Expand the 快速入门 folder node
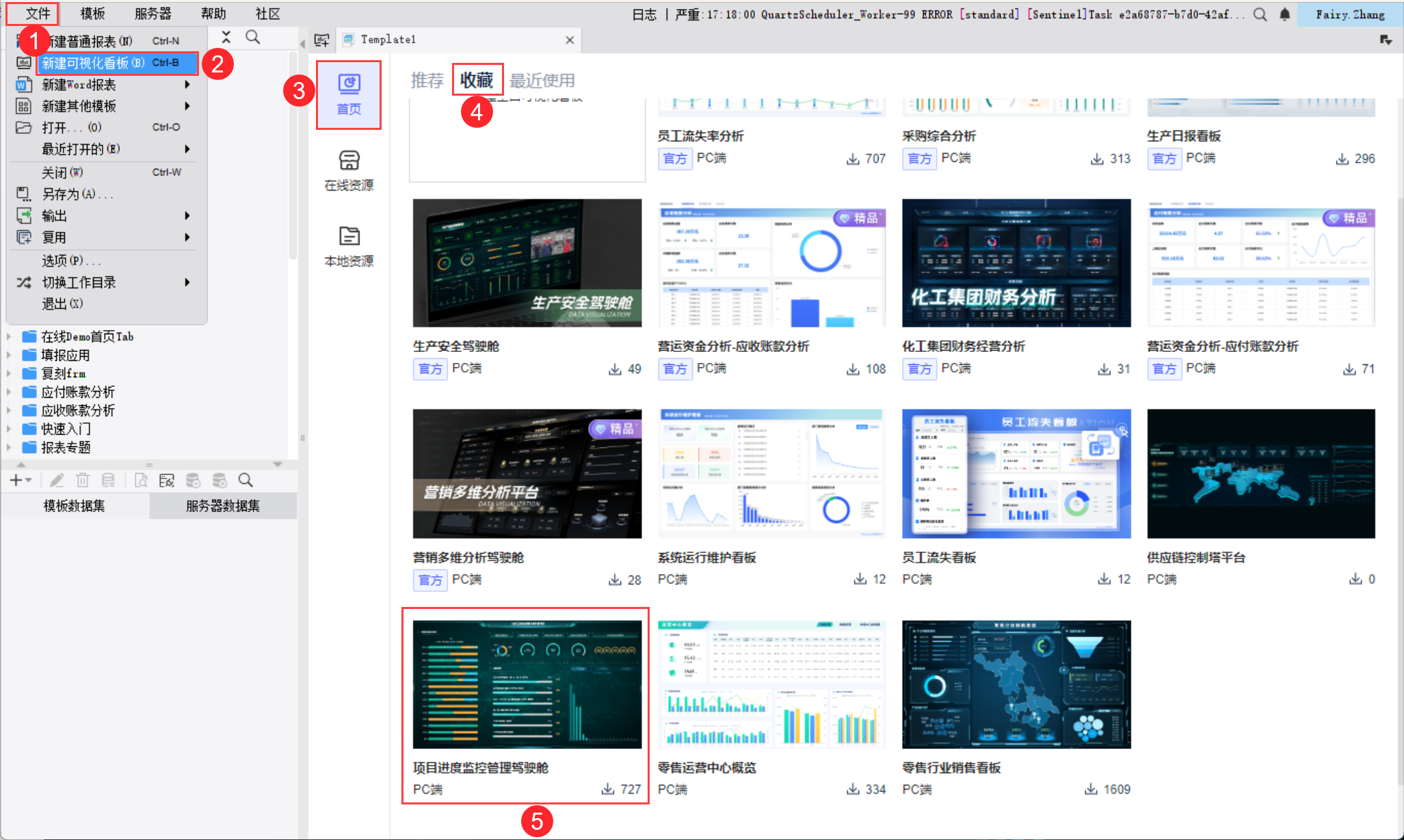This screenshot has height=840, width=1404. (x=9, y=429)
